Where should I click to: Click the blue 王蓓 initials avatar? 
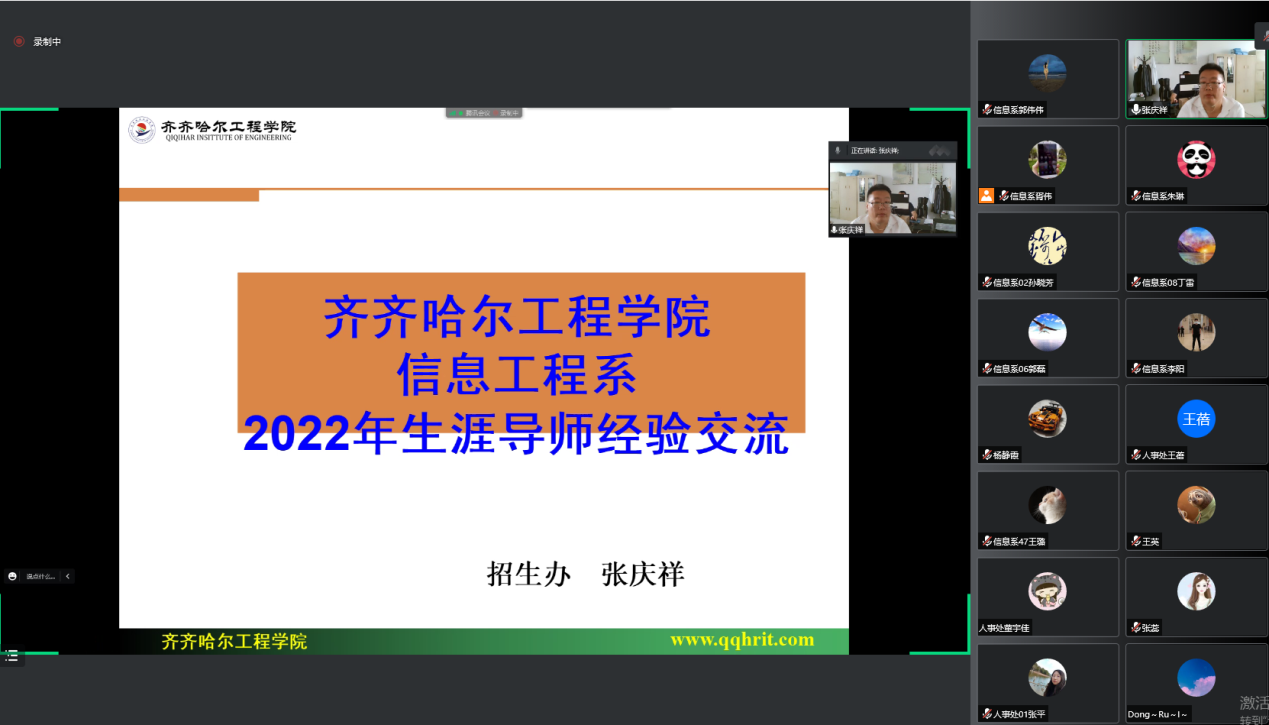[x=1195, y=419]
